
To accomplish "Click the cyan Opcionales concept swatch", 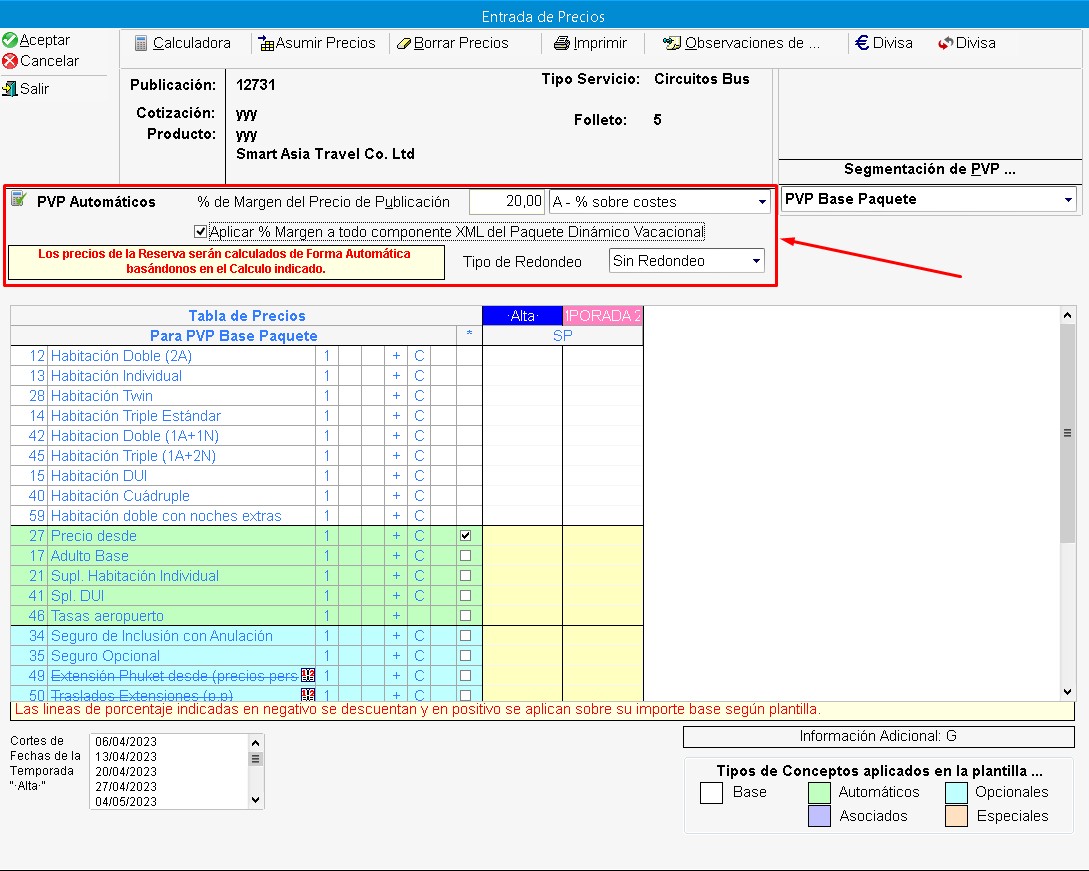I will click(x=956, y=793).
